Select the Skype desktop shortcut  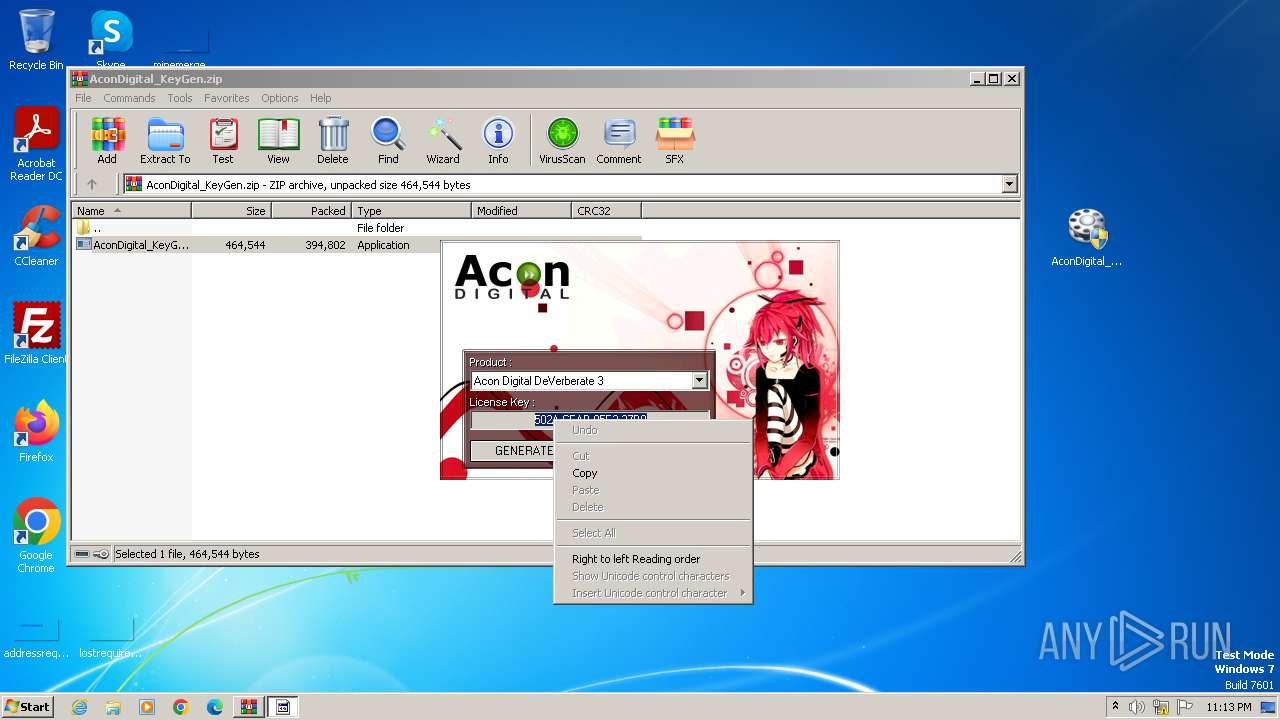(x=110, y=40)
